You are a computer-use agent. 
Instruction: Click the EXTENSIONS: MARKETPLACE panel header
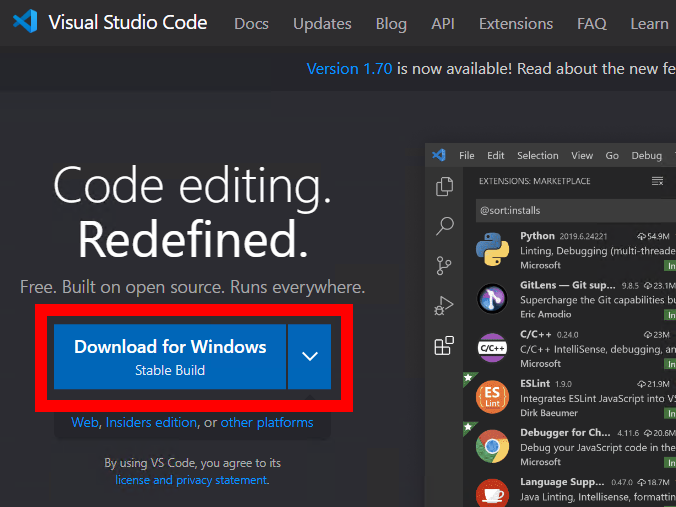[535, 181]
